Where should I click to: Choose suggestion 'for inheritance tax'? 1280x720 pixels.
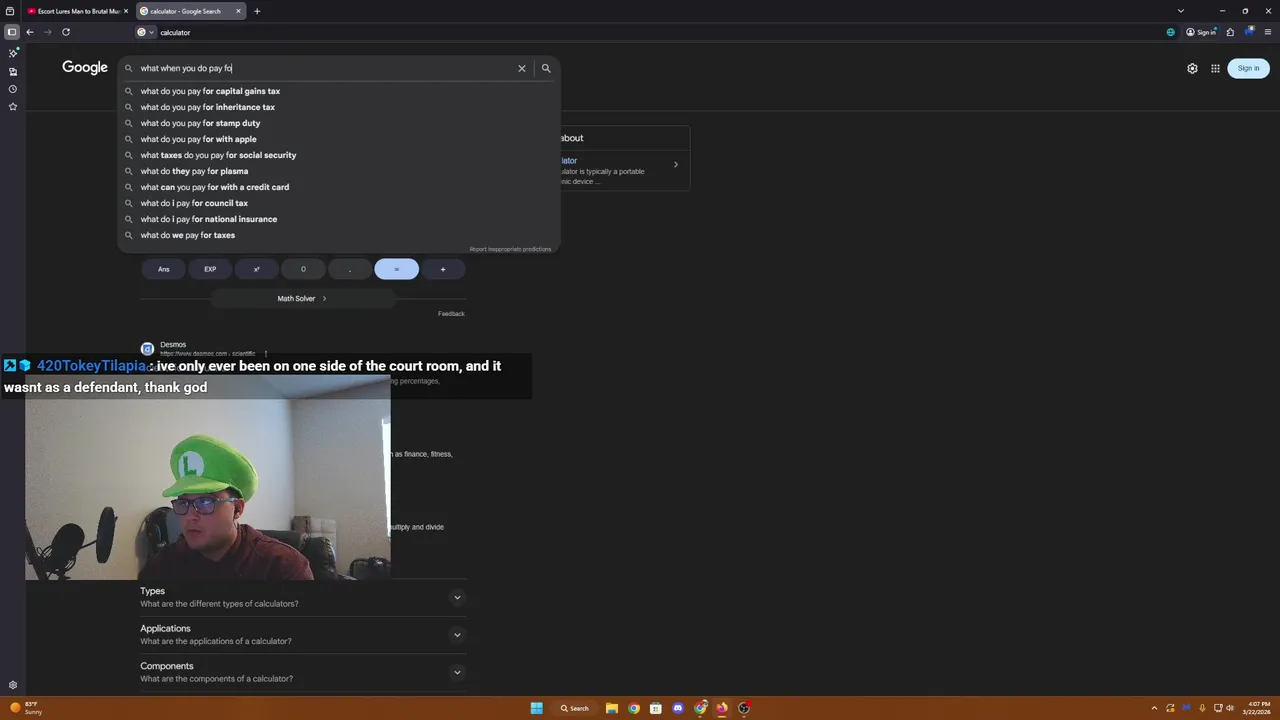tap(339, 107)
